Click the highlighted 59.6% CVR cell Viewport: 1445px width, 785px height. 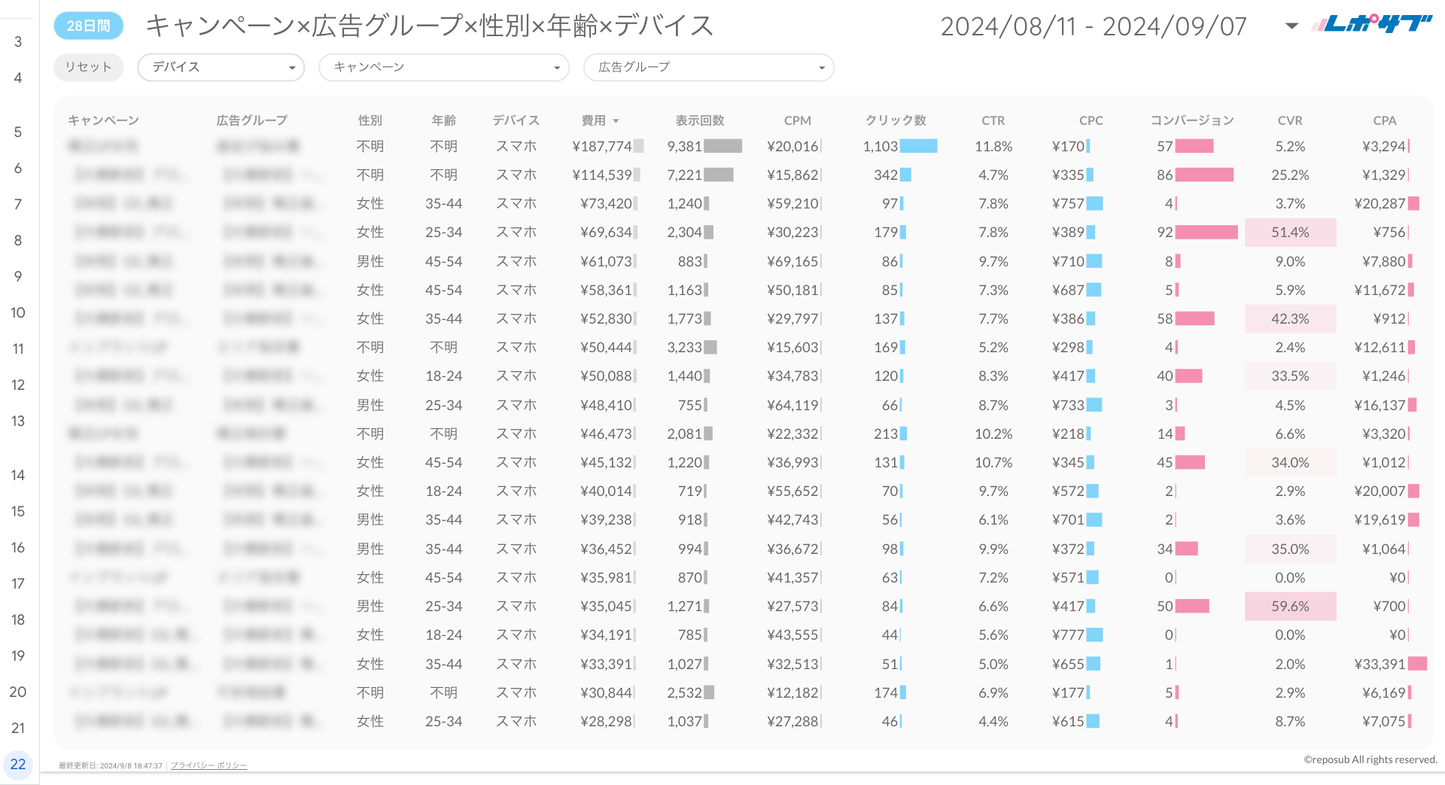1290,606
